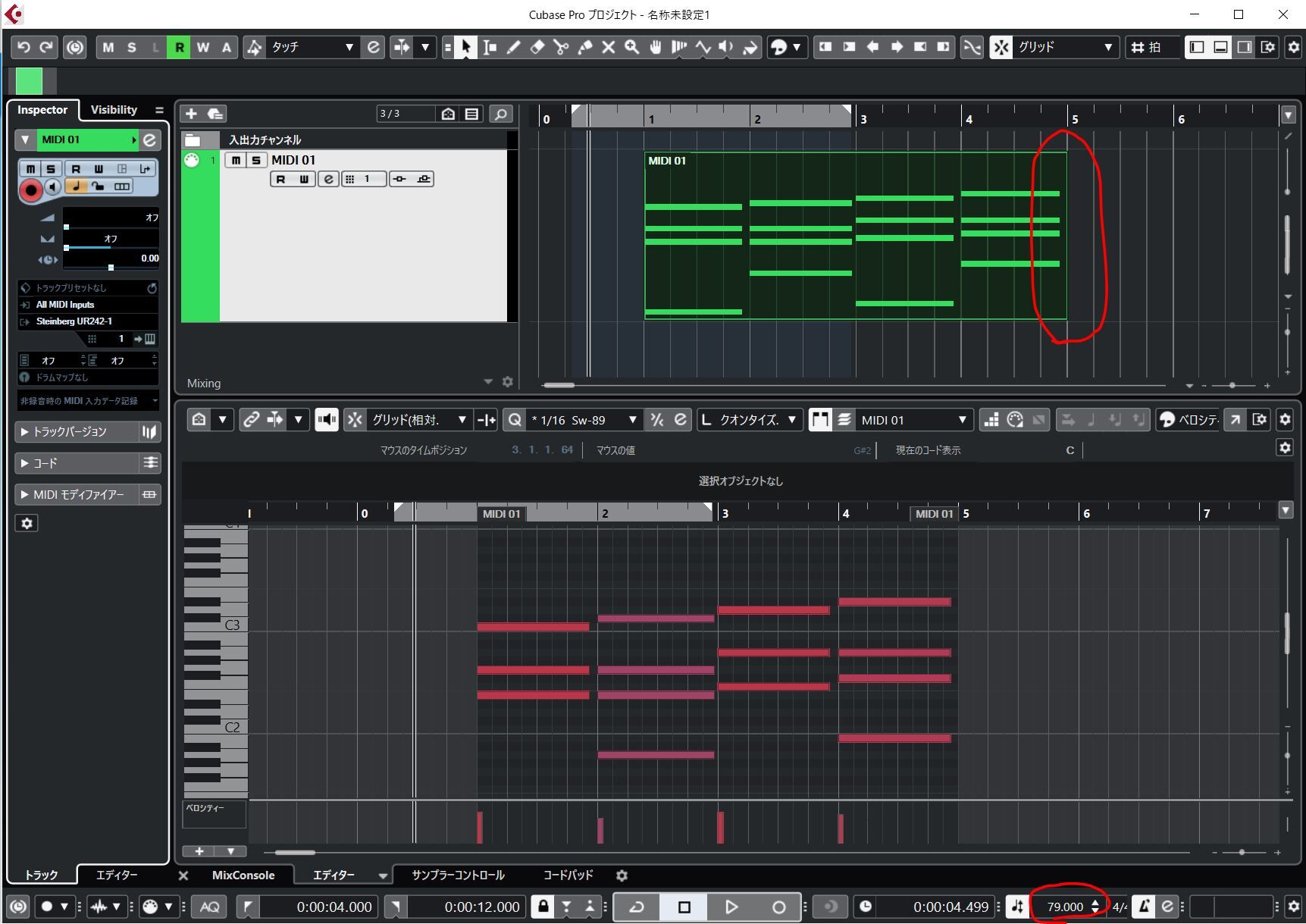Switch to the トラック tab at bottom left
The height and width of the screenshot is (924, 1306).
pos(41,875)
